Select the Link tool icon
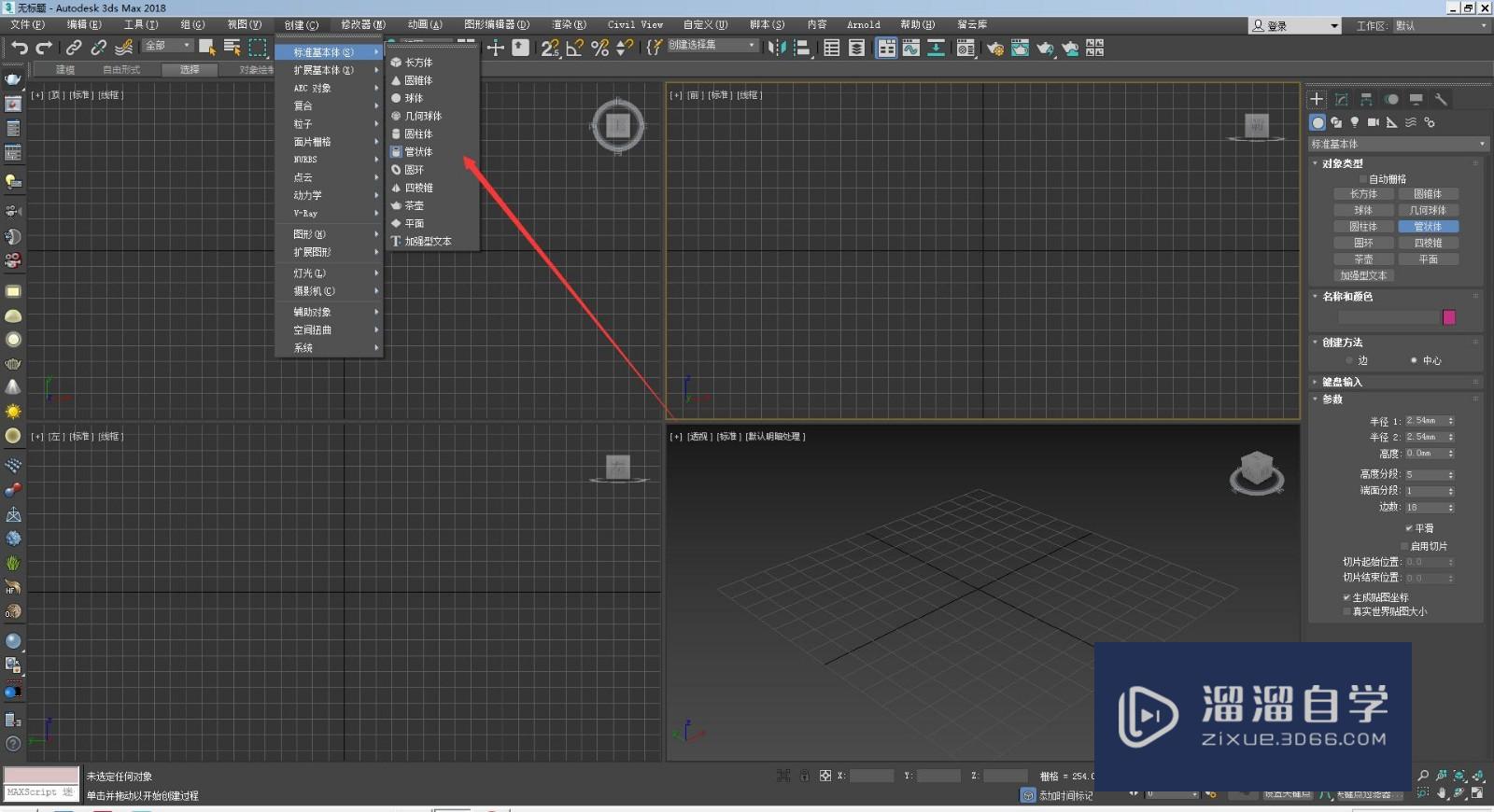1494x812 pixels. tap(74, 48)
